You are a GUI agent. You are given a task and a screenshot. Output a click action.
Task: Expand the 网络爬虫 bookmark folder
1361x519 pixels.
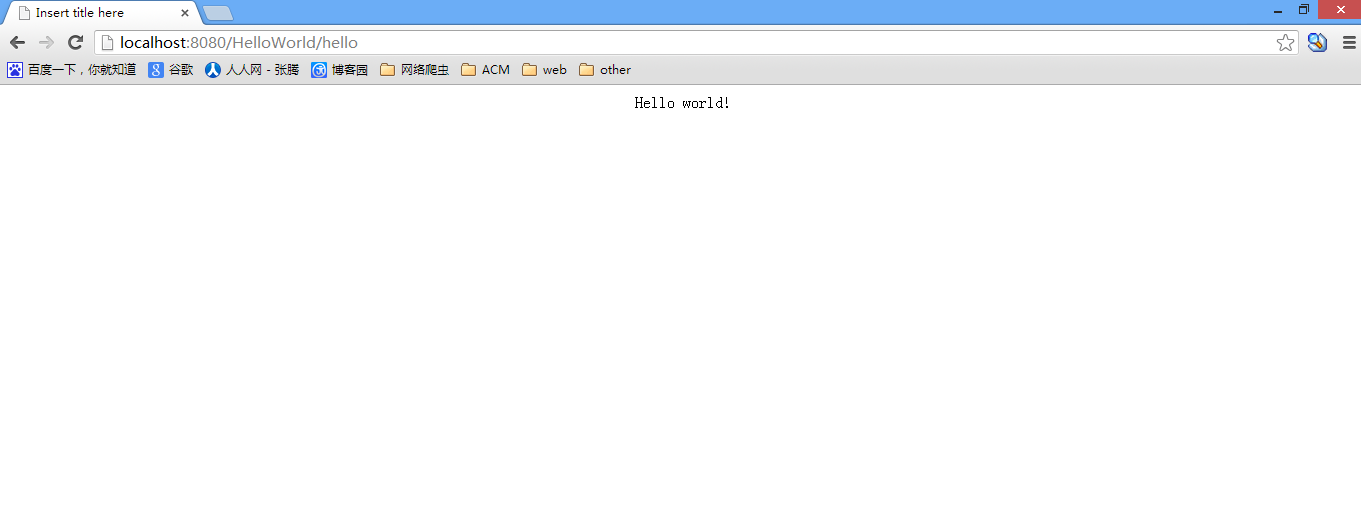click(415, 70)
